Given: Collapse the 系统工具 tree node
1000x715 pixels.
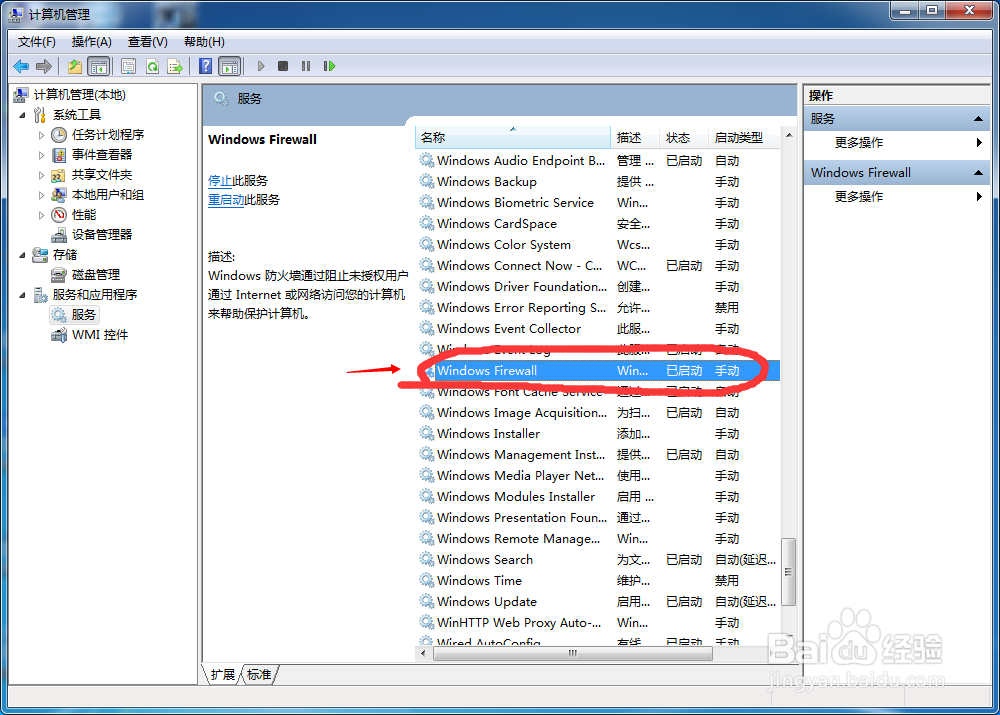Looking at the screenshot, I should 23,115.
